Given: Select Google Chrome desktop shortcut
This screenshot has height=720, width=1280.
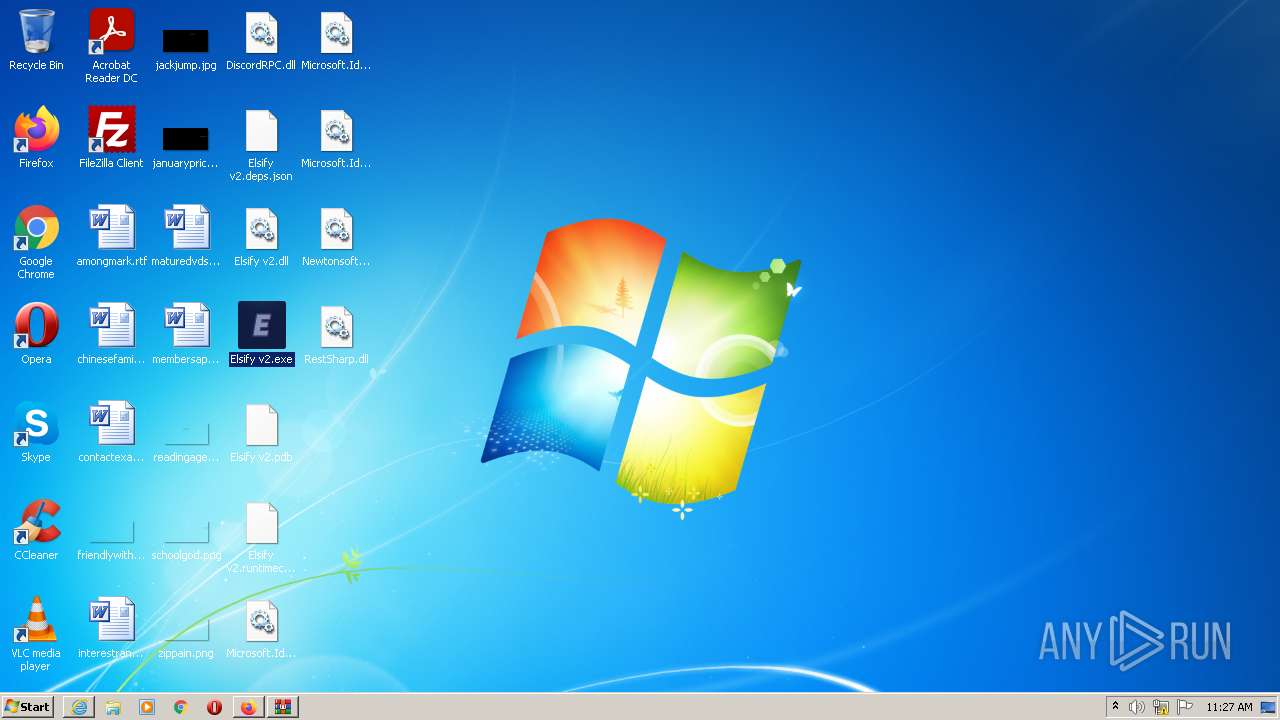Looking at the screenshot, I should tap(36, 242).
